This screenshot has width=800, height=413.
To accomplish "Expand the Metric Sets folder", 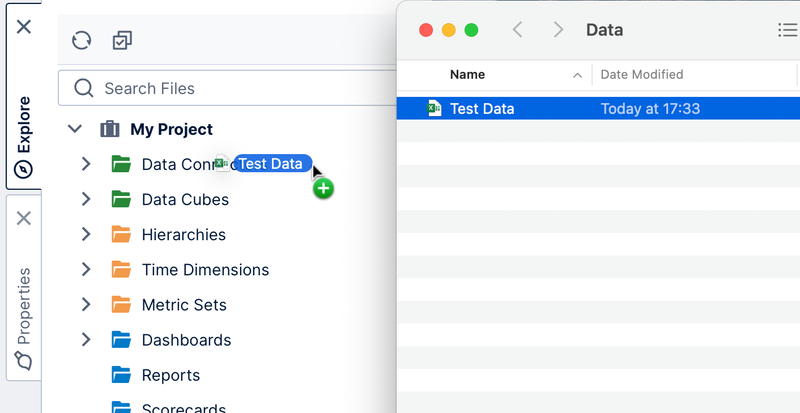I will [x=86, y=304].
